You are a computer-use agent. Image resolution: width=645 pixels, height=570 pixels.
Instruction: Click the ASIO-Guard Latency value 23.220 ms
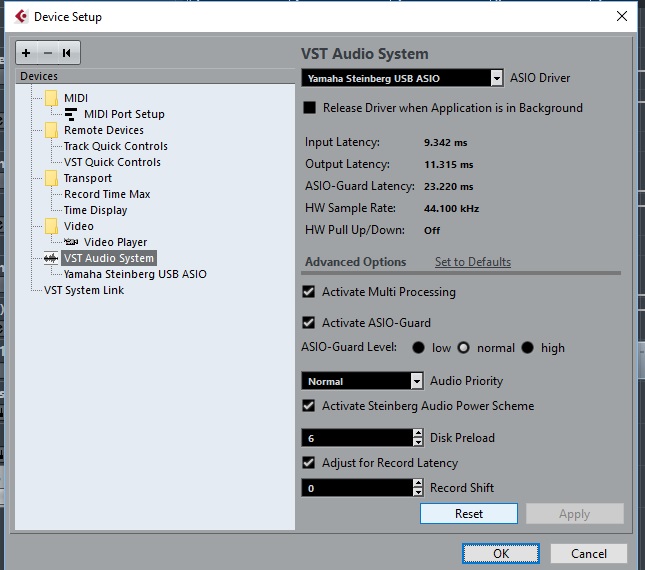pos(449,187)
